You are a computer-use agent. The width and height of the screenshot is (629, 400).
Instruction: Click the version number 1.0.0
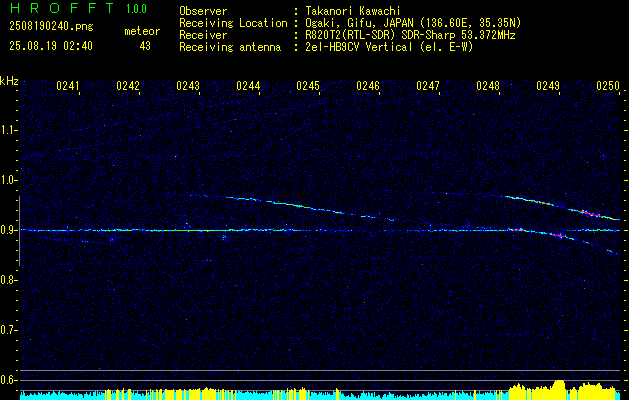click(136, 9)
